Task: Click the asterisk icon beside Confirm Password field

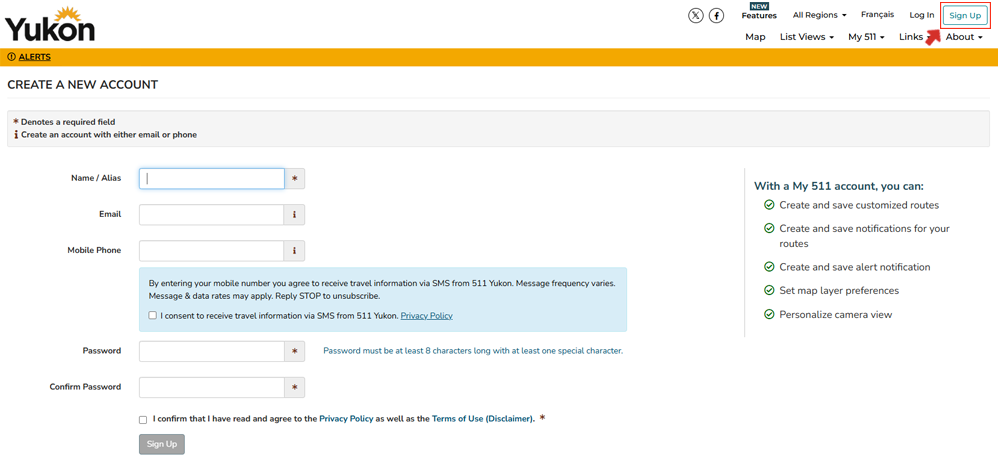Action: click(x=294, y=388)
